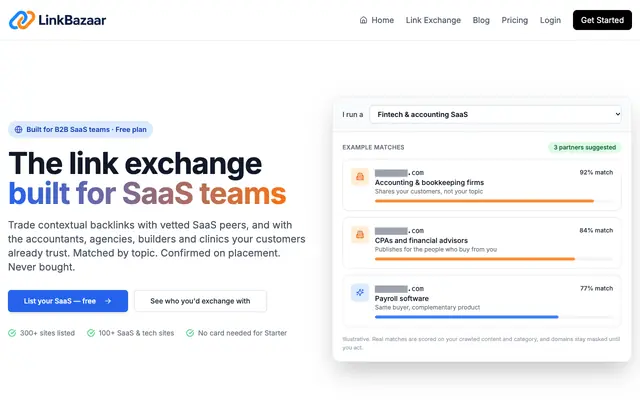The height and width of the screenshot is (400, 640).
Task: Click the orange icon for CPAs and financial advisors
Action: click(x=360, y=235)
